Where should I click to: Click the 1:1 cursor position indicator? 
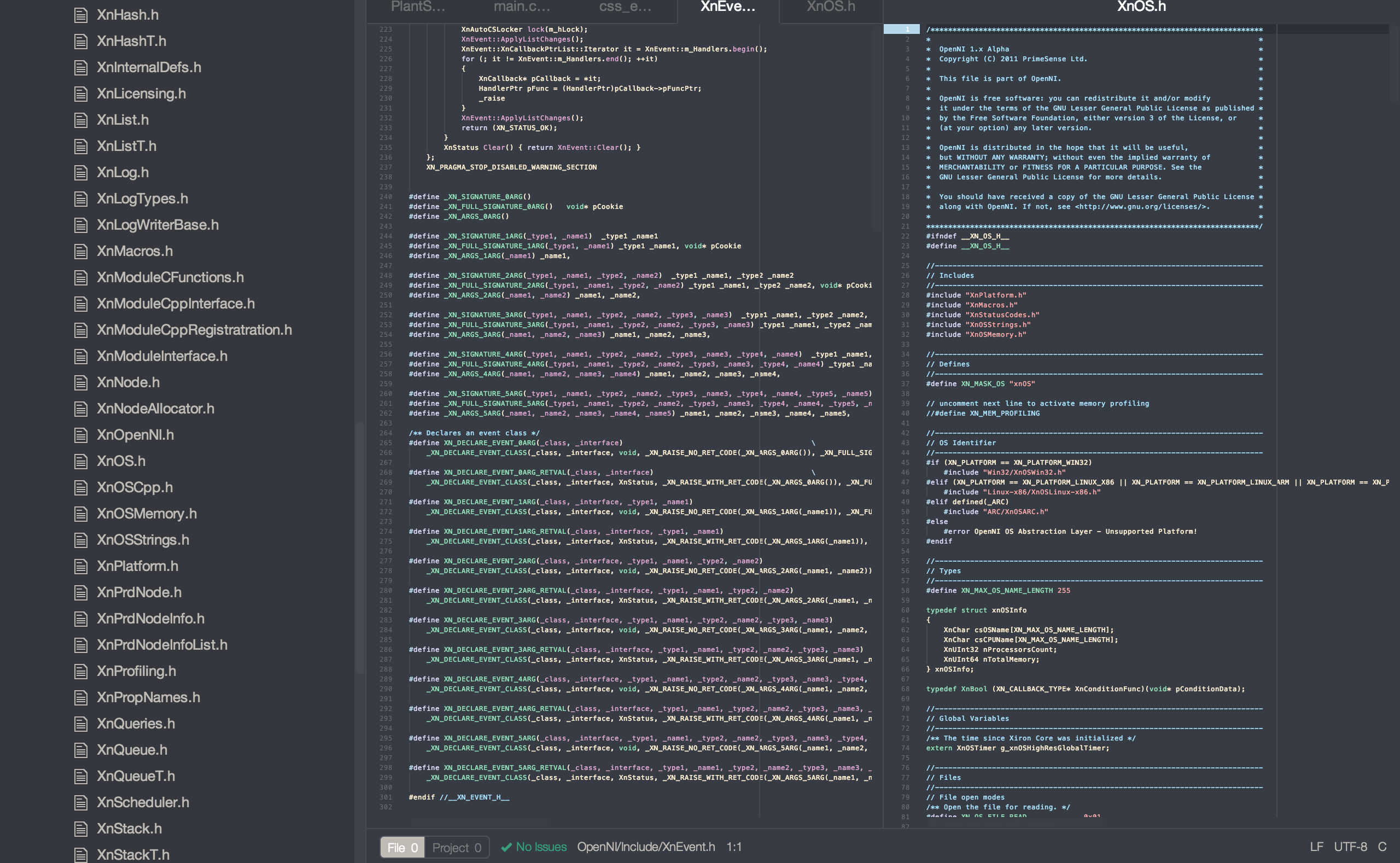pos(734,847)
